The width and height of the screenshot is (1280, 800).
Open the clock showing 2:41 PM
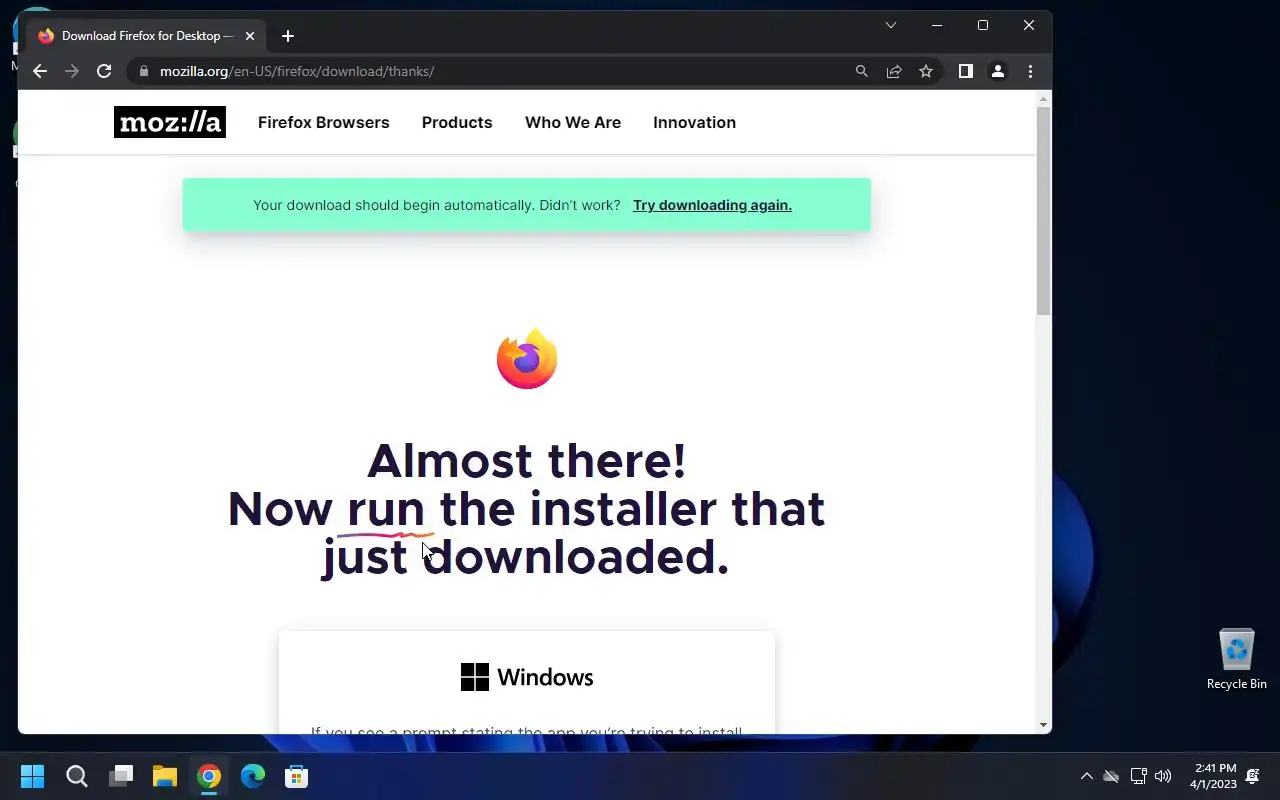(x=1214, y=776)
